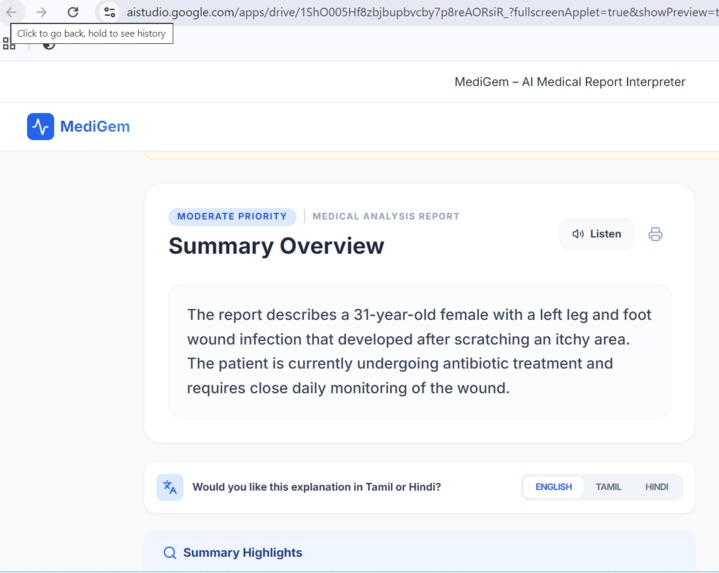Click the Moderate Priority badge
The height and width of the screenshot is (573, 719).
[232, 216]
